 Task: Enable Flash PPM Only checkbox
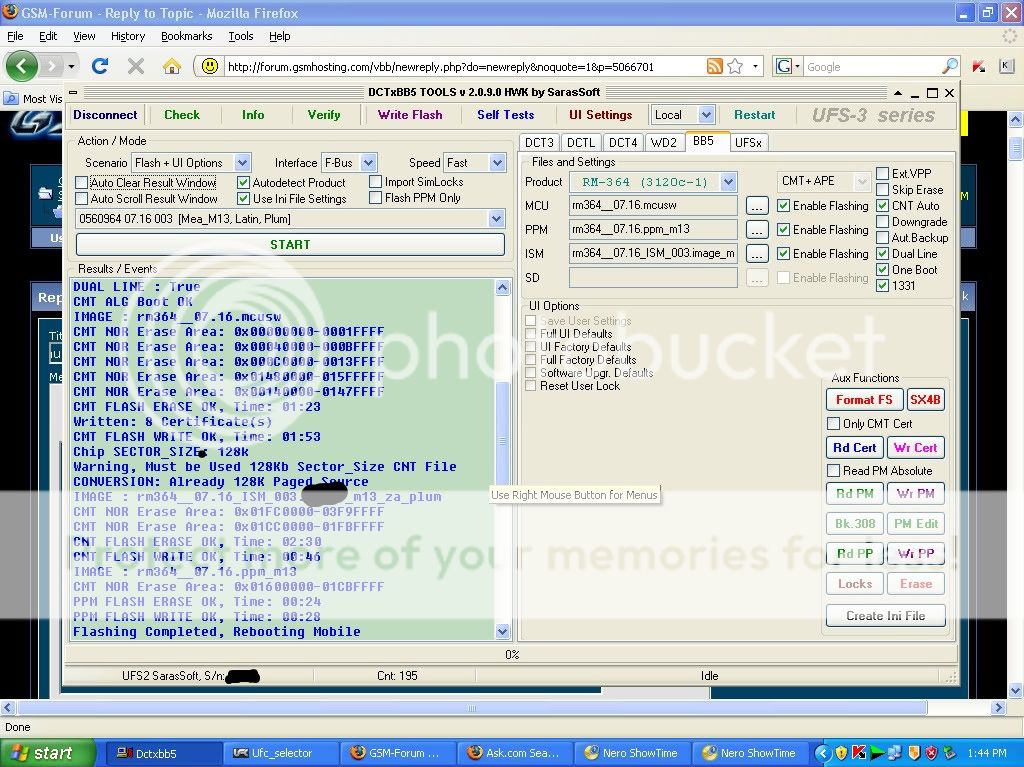coord(376,198)
